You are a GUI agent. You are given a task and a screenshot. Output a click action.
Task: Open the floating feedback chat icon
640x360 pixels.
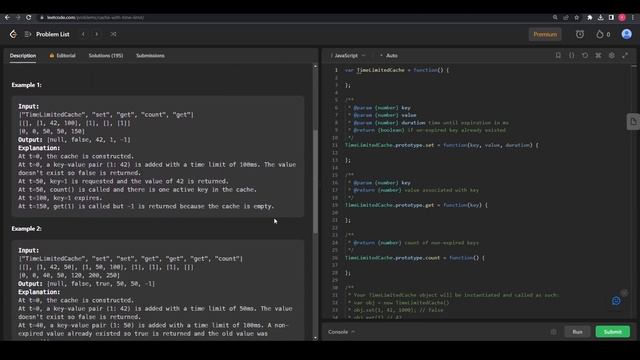click(616, 301)
